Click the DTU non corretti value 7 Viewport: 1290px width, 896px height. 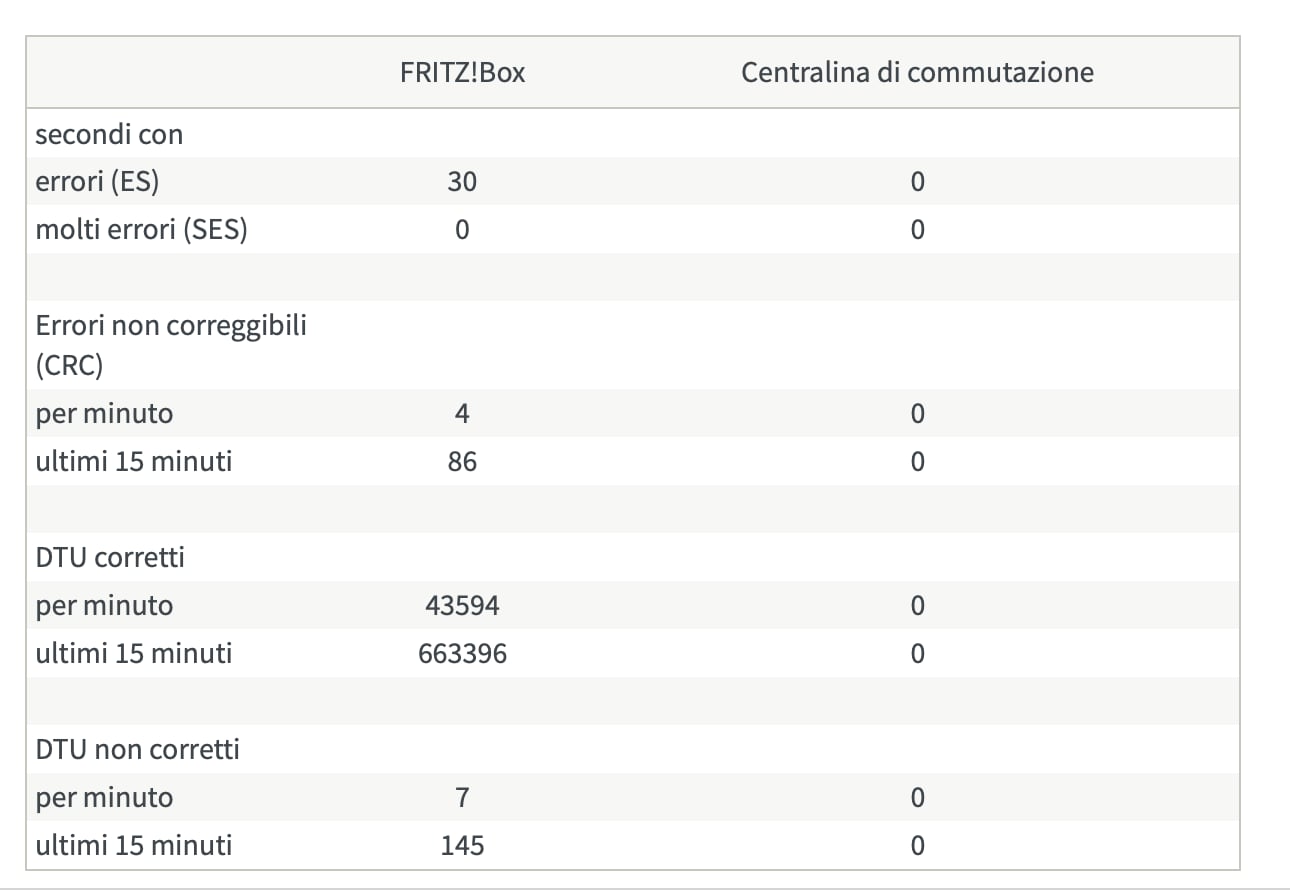462,798
